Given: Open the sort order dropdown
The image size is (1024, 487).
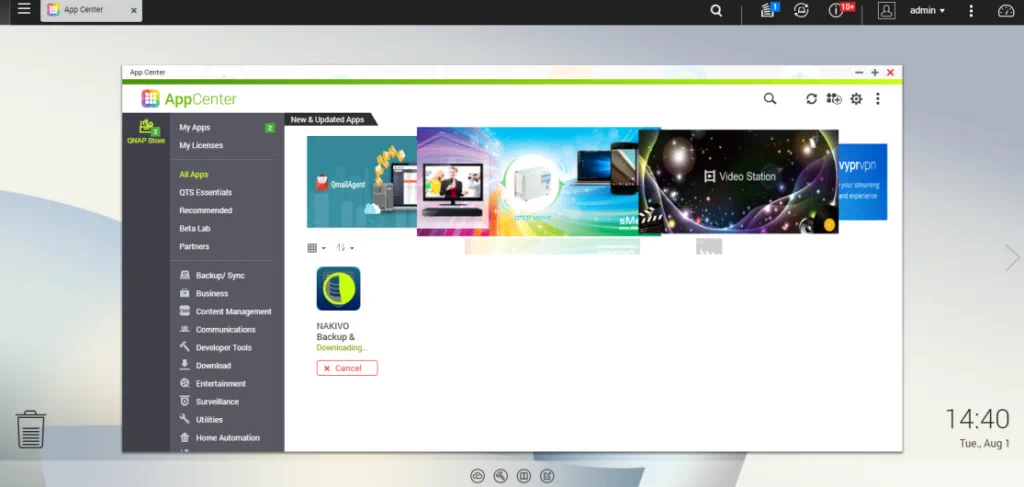Looking at the screenshot, I should pos(344,248).
